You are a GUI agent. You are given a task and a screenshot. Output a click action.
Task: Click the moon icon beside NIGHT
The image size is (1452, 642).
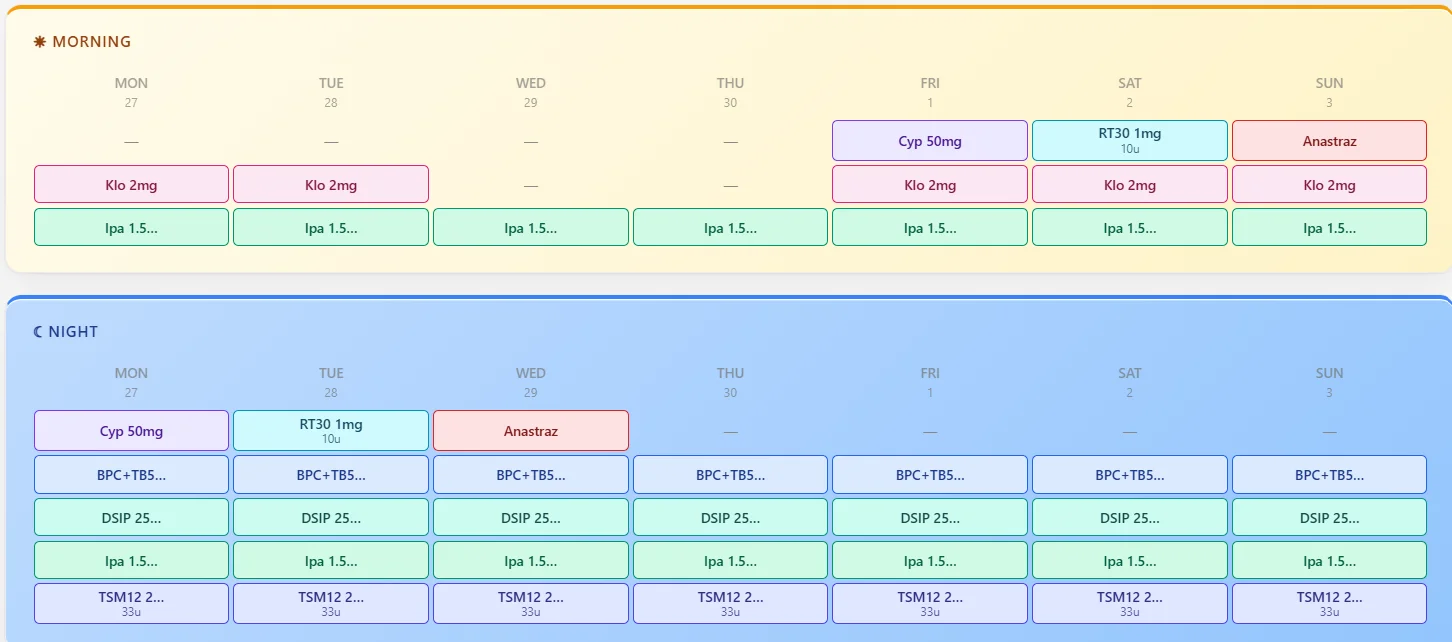tap(39, 332)
